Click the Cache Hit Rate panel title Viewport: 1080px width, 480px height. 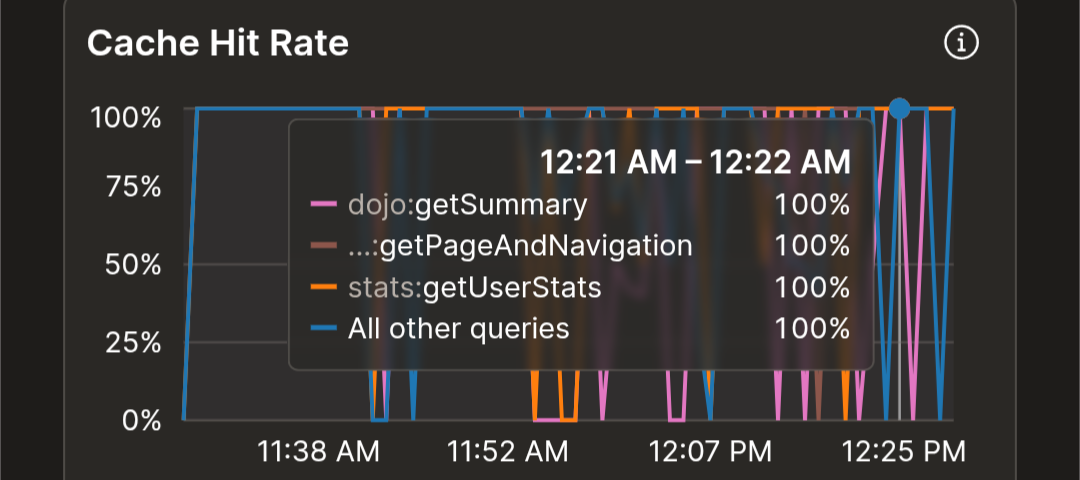[218, 43]
